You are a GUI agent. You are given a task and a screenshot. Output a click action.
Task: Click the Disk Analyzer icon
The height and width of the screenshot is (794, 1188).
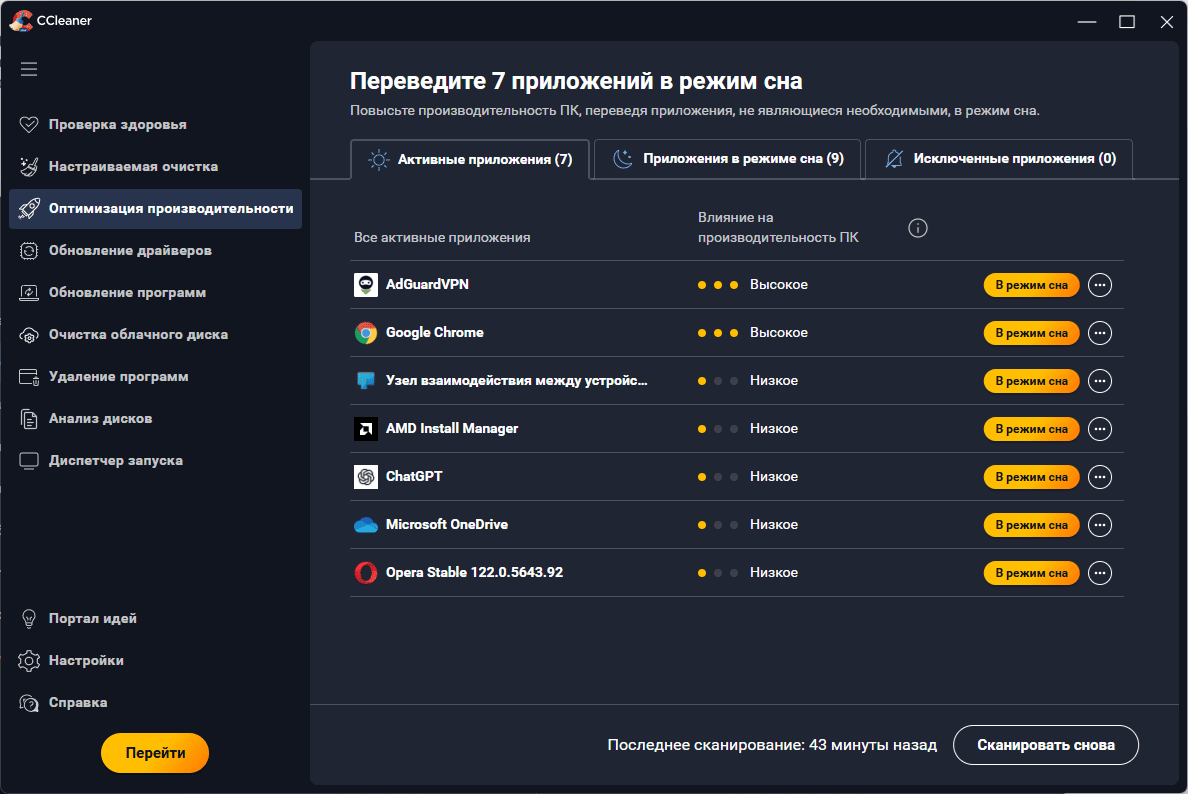[x=29, y=419]
